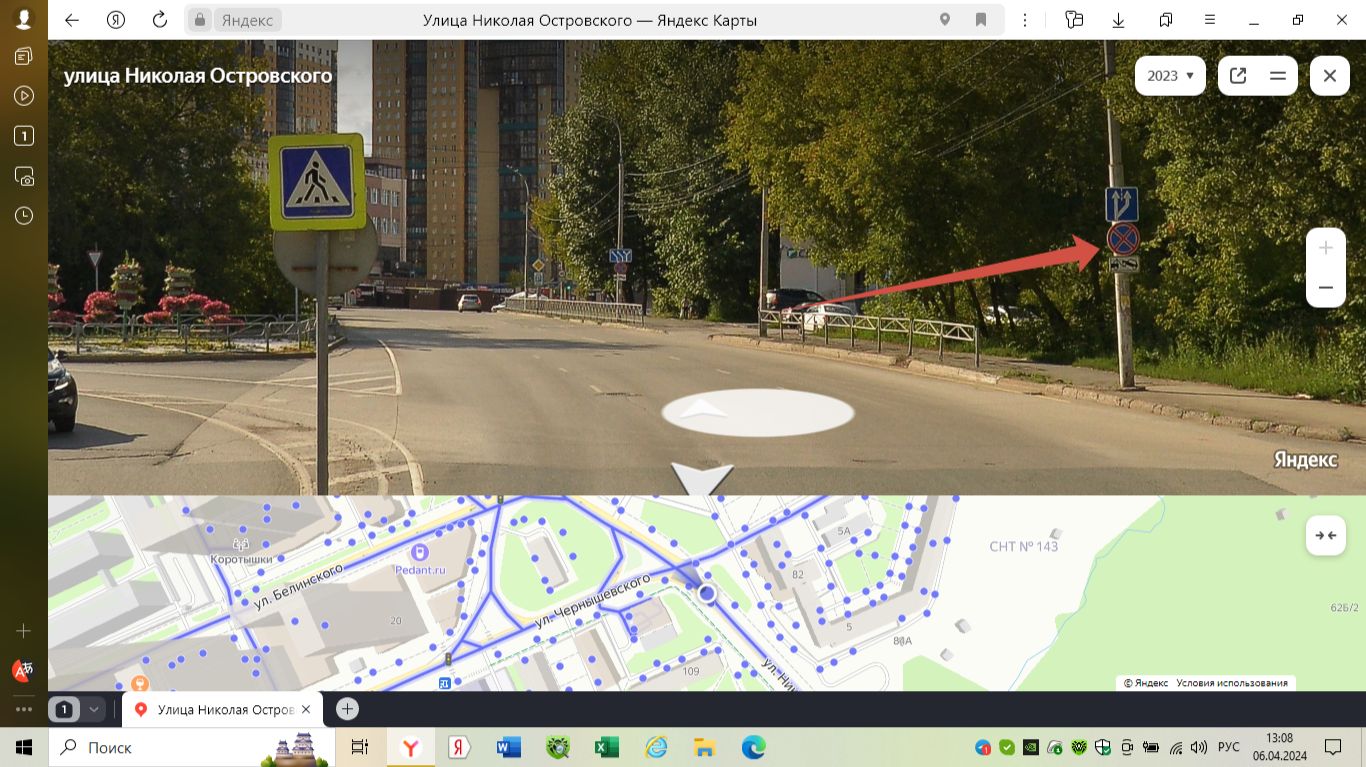The height and width of the screenshot is (767, 1366).
Task: Open the Условия использования link
Action: [1232, 683]
